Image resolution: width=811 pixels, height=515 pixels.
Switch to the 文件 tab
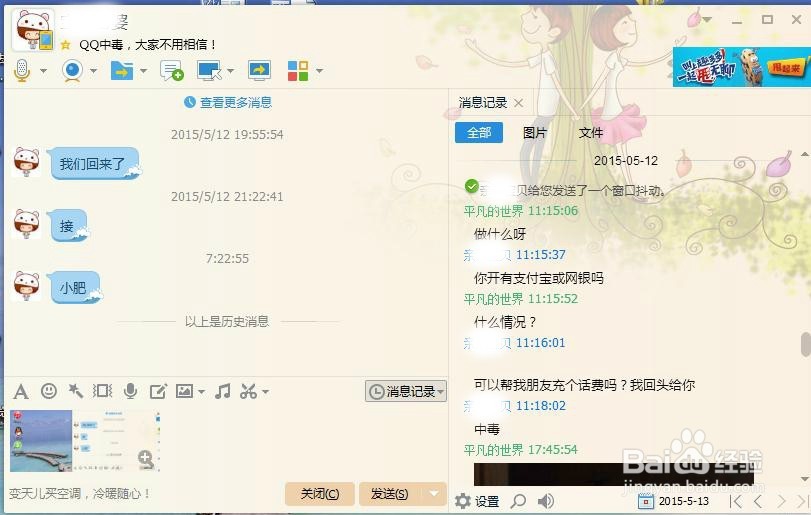[591, 133]
